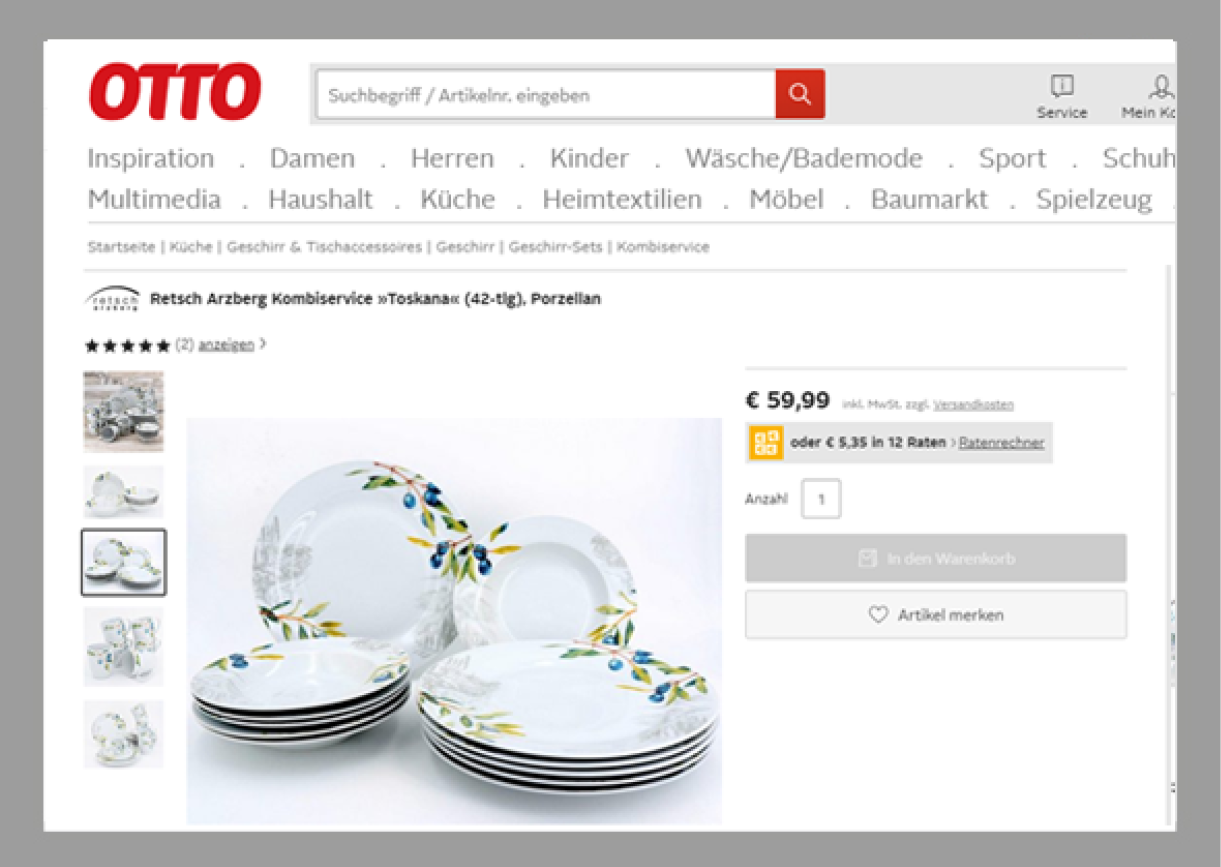Click the Anzahl quantity field
This screenshot has height=867, width=1221.
821,499
